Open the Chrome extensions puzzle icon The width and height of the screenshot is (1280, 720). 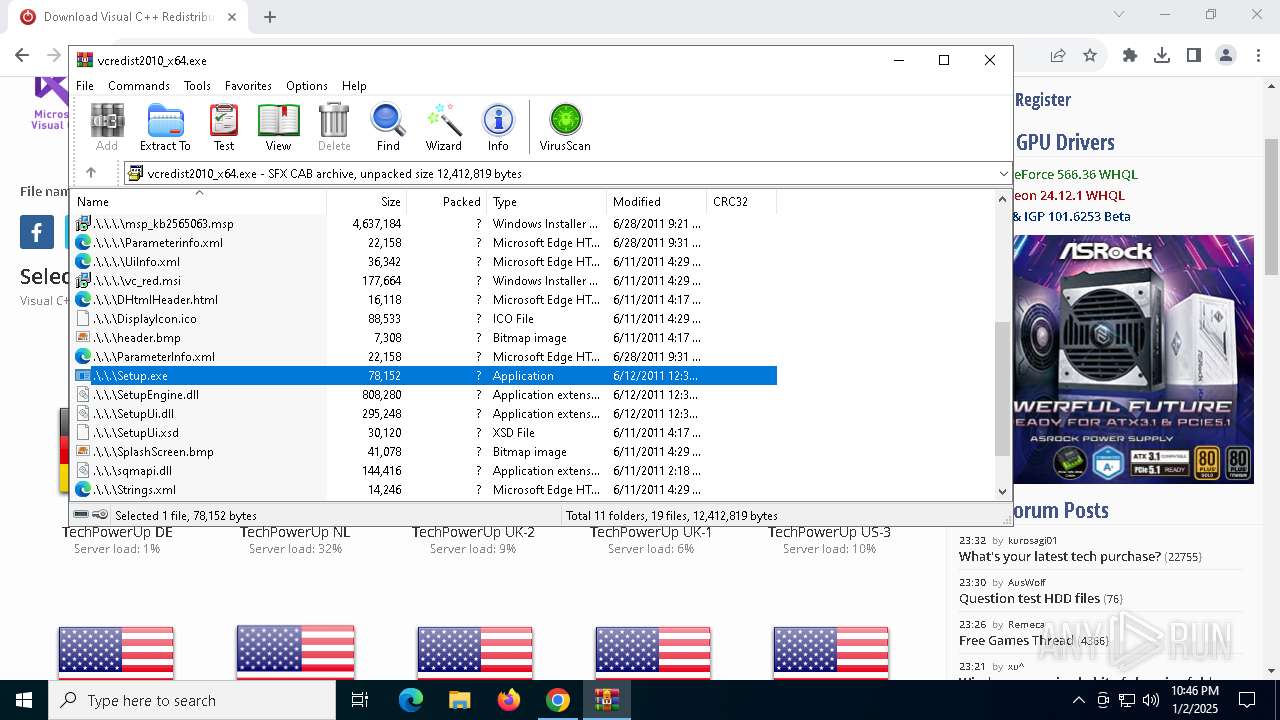point(1130,55)
